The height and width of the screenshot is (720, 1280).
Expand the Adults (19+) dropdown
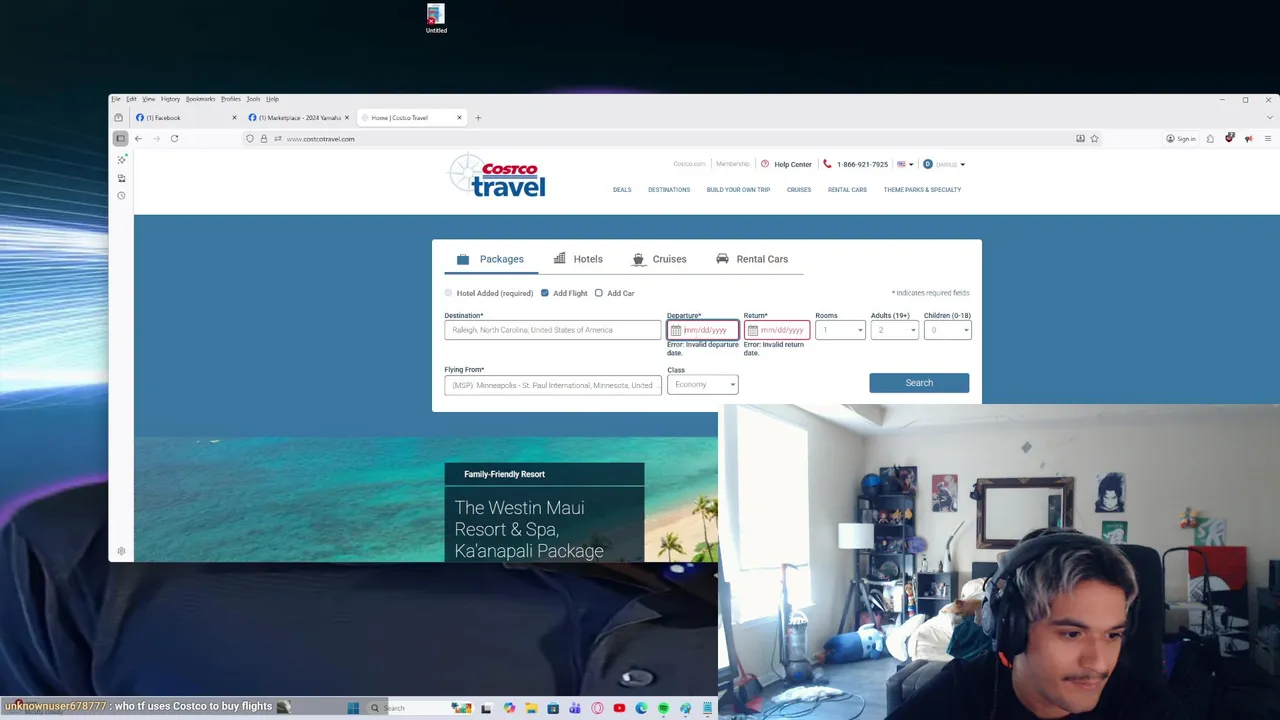894,330
